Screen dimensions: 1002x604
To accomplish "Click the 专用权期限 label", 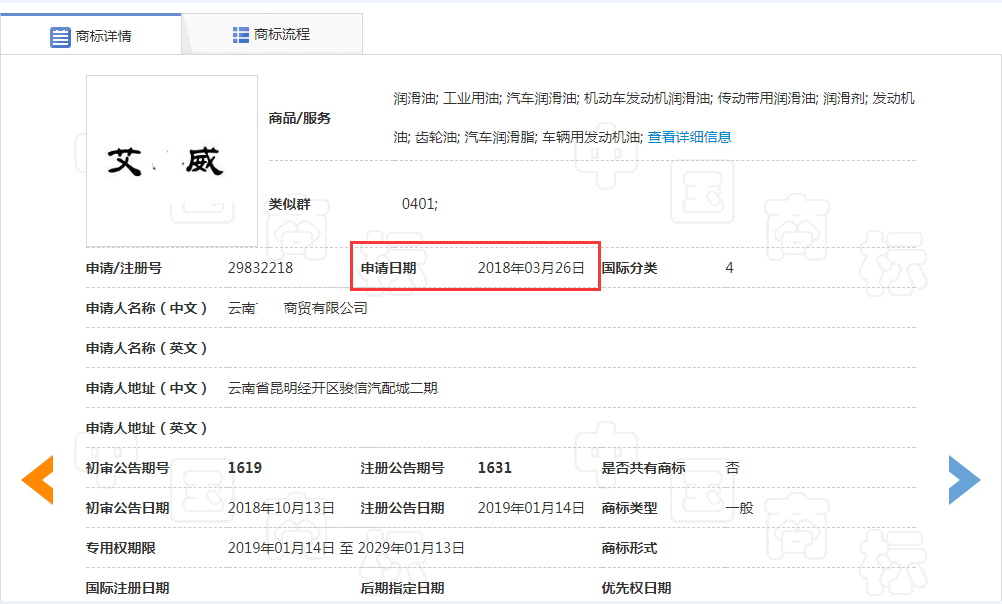I will (x=121, y=548).
